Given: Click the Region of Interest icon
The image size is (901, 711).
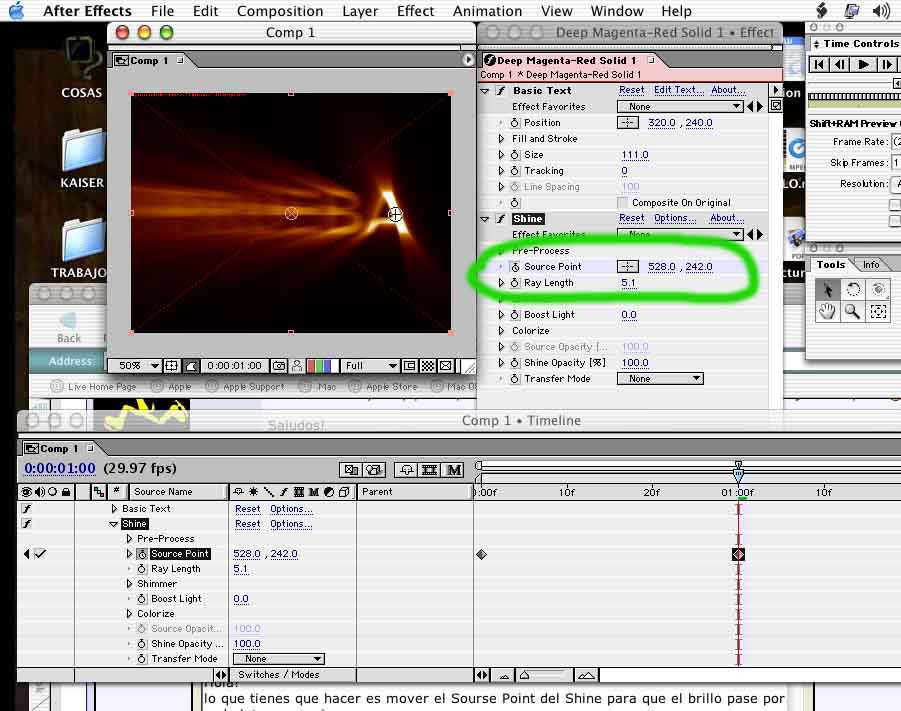Looking at the screenshot, I should 410,366.
